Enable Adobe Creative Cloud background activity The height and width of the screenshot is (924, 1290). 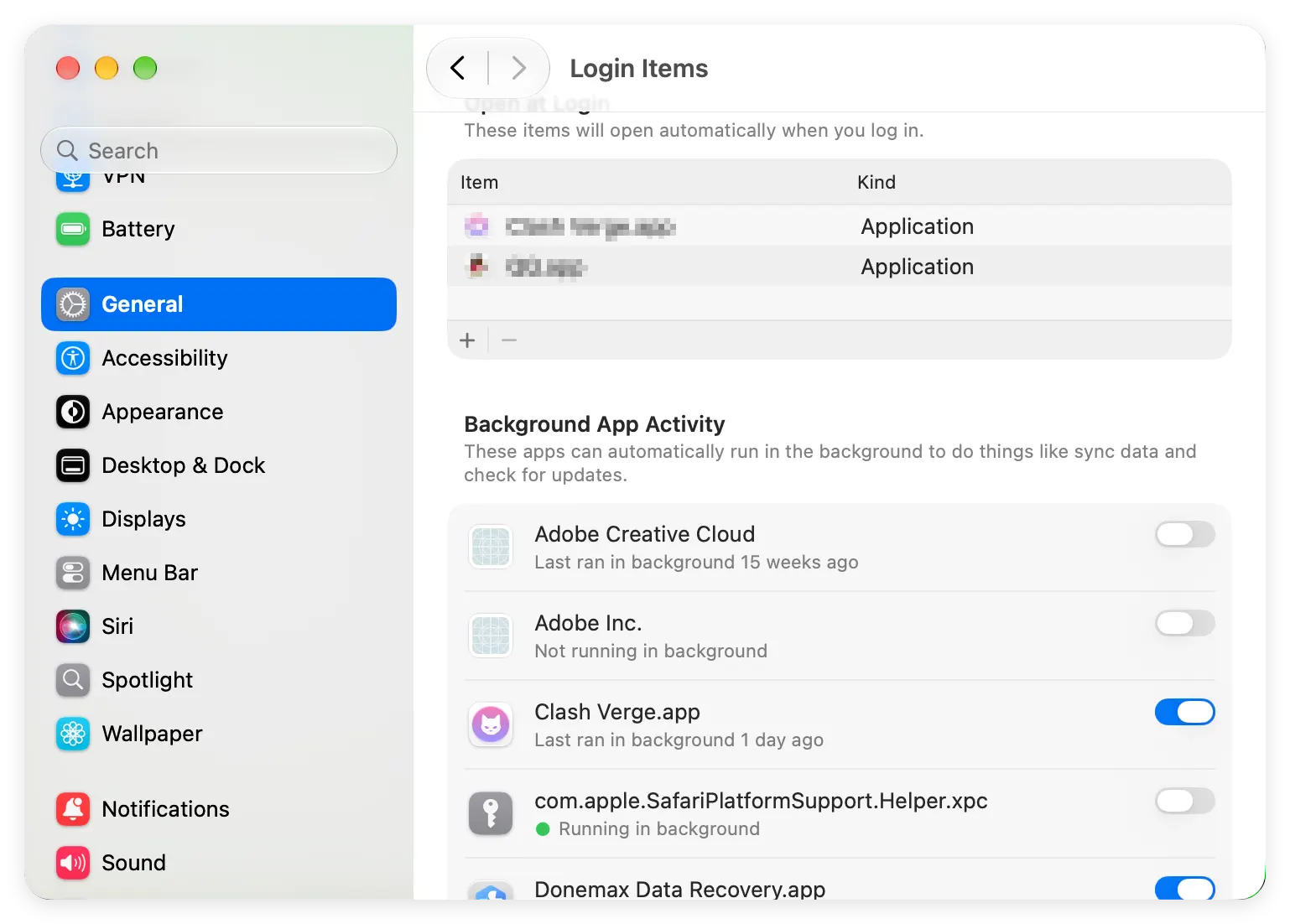1185,534
